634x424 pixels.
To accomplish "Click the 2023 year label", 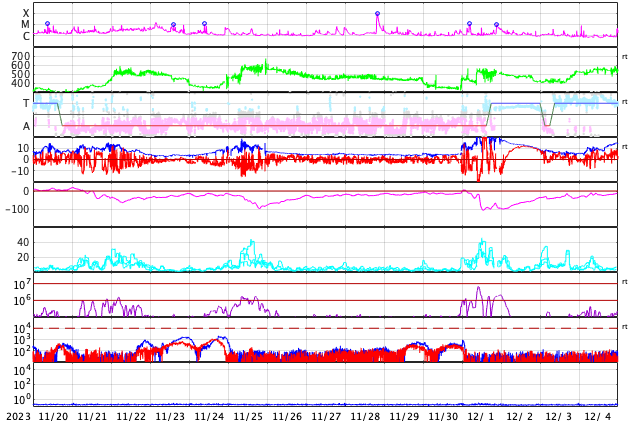I will click(x=18, y=416).
